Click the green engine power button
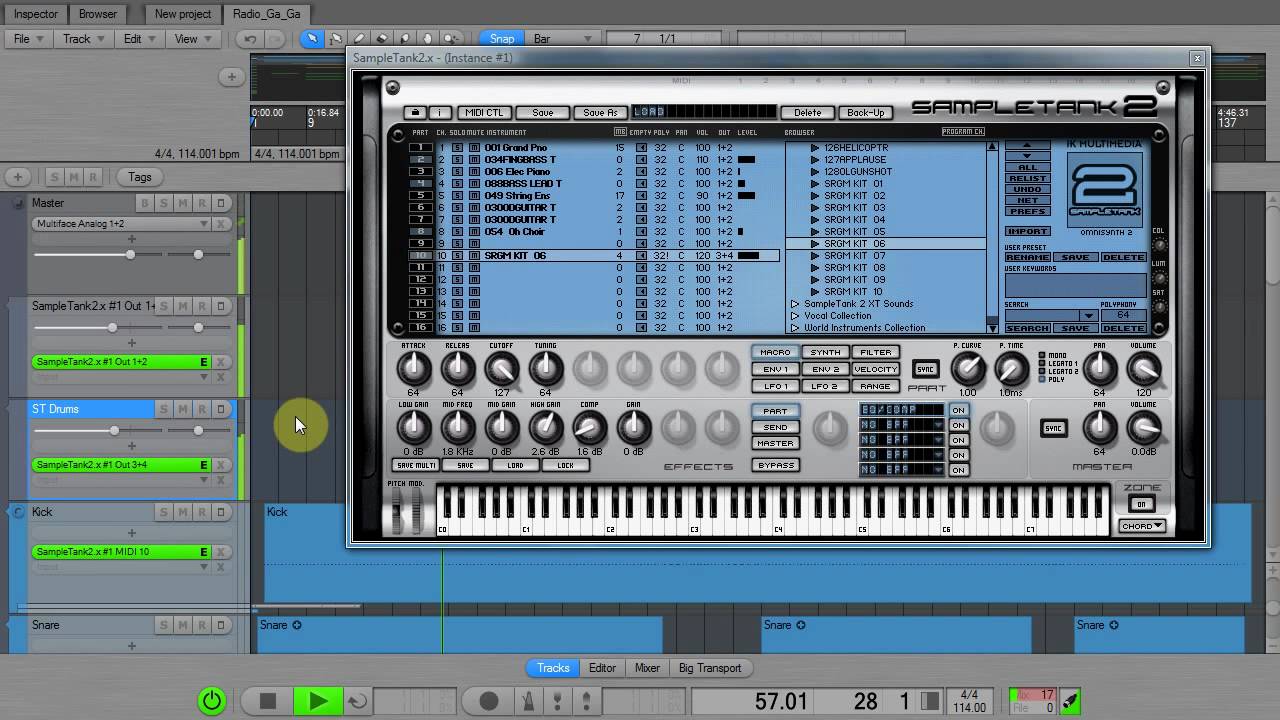The height and width of the screenshot is (720, 1280). (212, 701)
